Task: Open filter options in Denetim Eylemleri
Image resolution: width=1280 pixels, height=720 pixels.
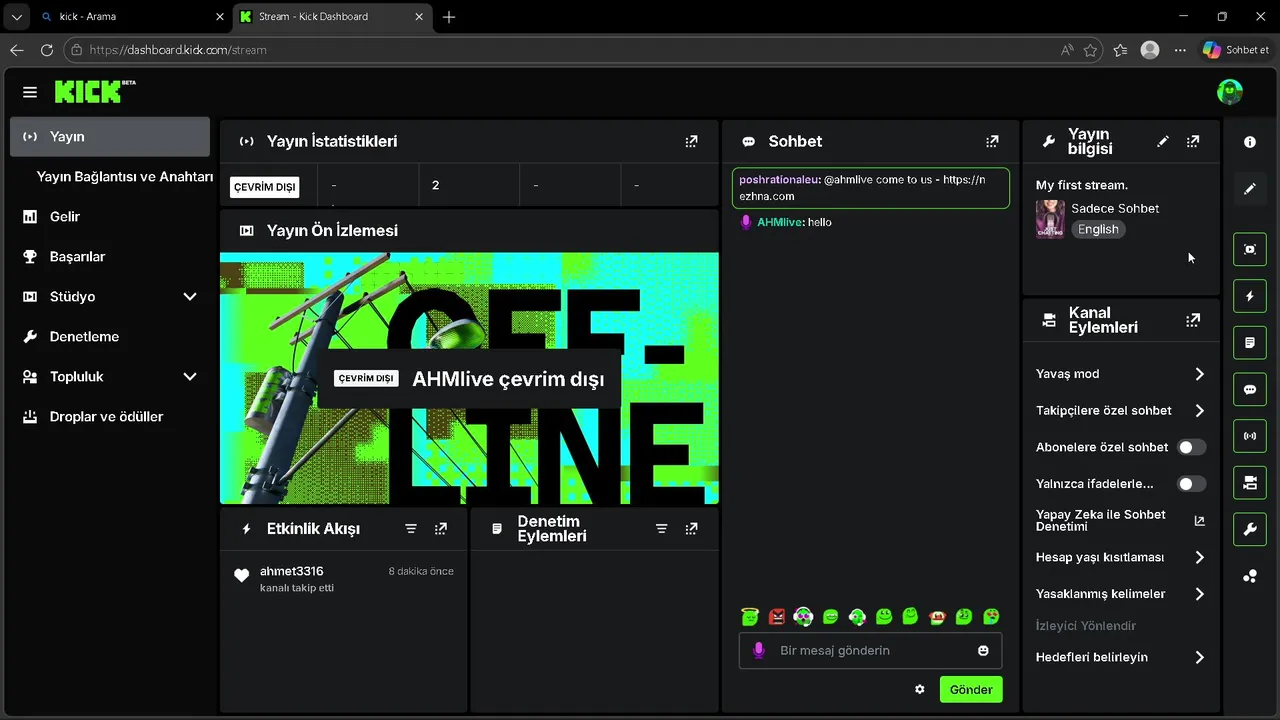Action: click(x=661, y=528)
